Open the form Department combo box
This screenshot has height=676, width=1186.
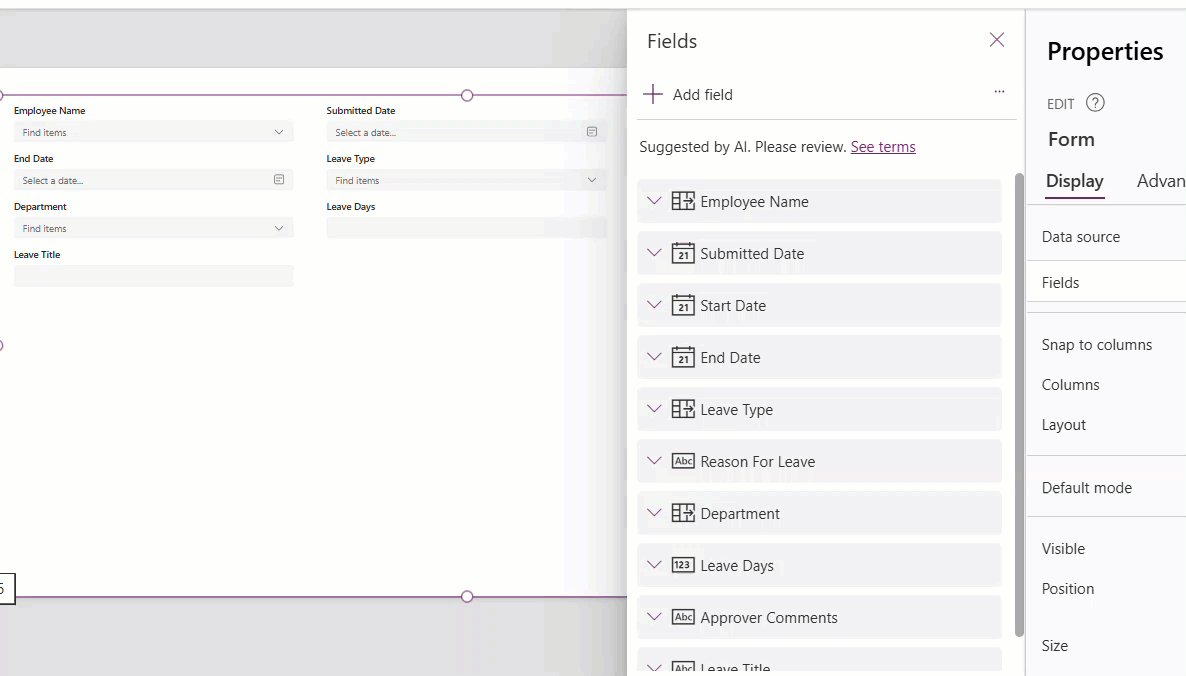154,228
